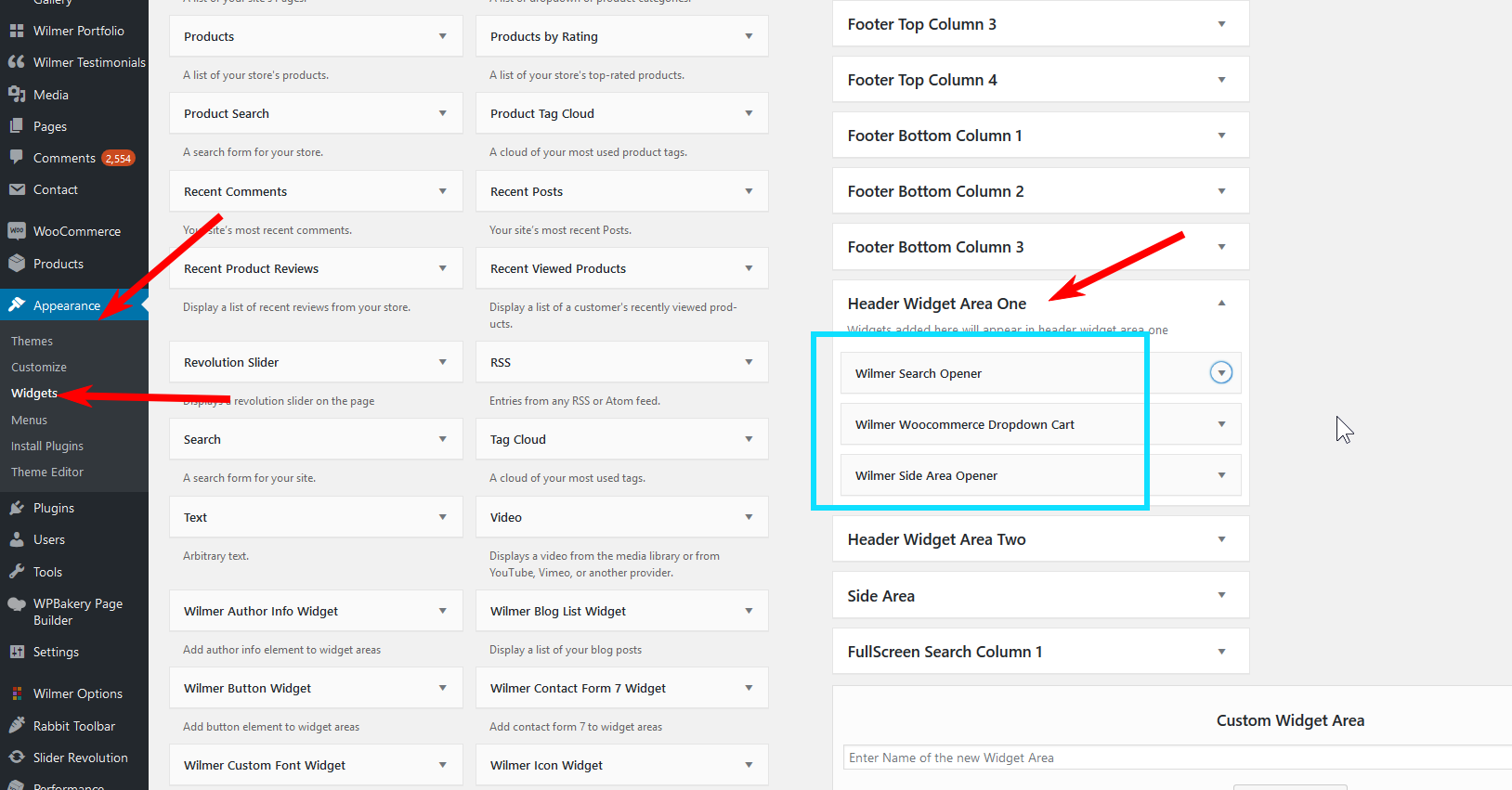Expand Wilmer Author Info Widget arrow
1512x790 pixels.
point(443,611)
